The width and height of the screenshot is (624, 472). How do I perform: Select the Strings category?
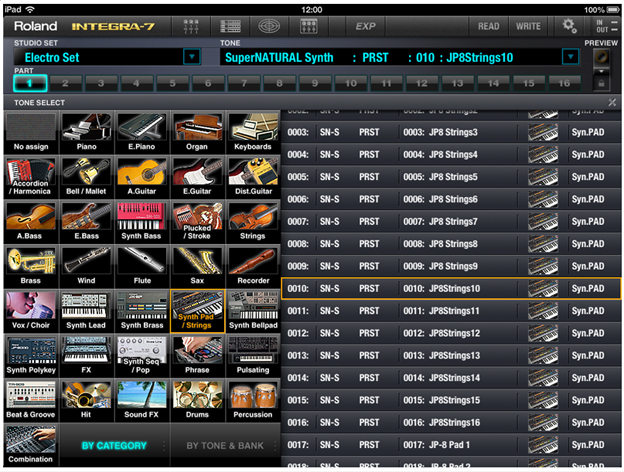click(253, 222)
